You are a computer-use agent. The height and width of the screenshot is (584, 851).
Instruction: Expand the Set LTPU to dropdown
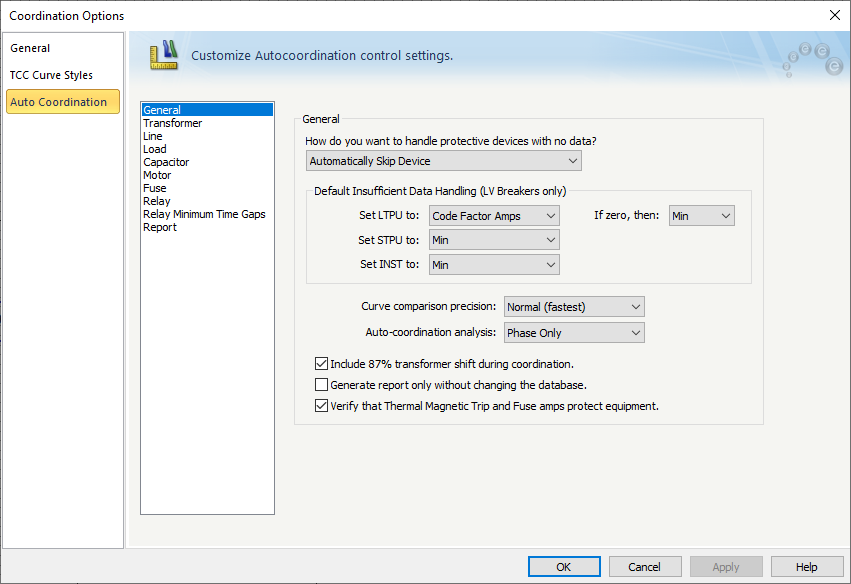tap(494, 216)
